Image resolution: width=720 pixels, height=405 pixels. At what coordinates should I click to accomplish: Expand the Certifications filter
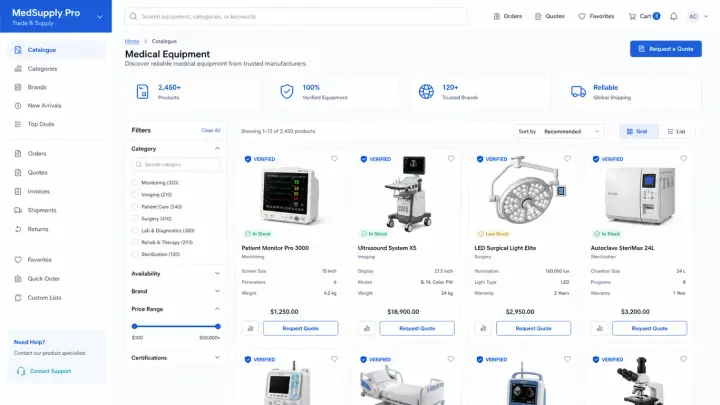coord(217,357)
